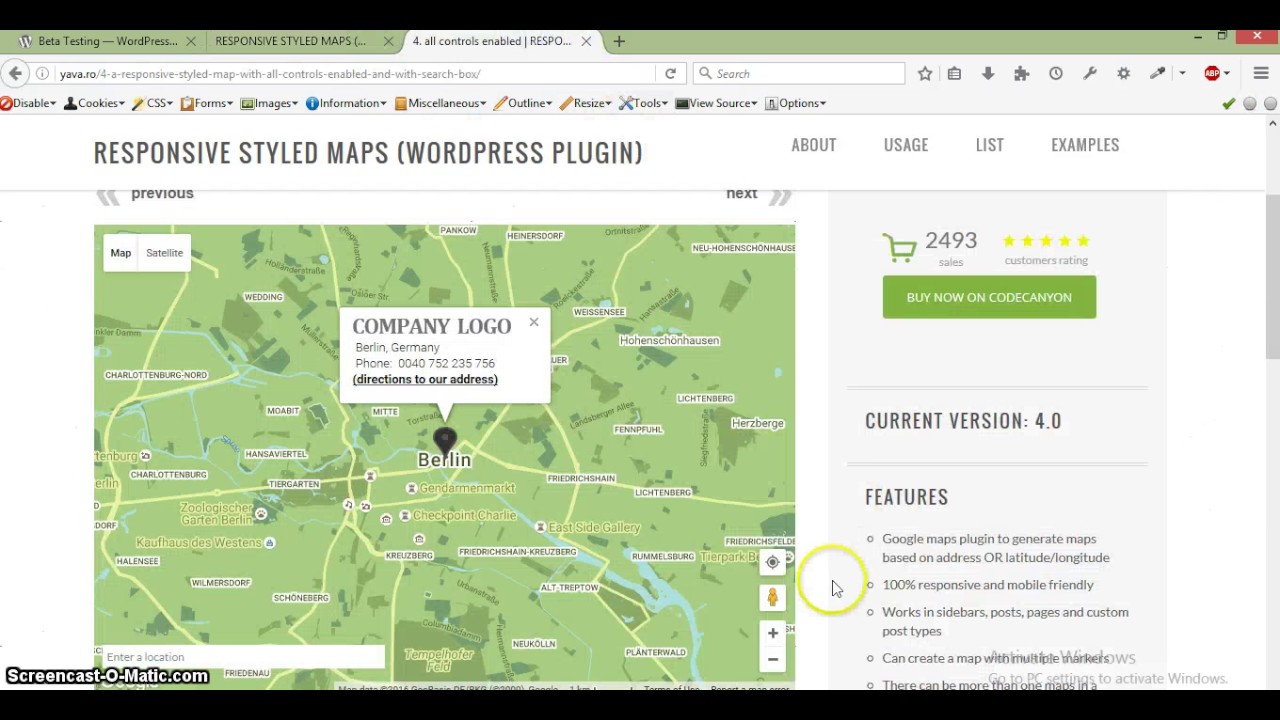
Task: Reload the page with the refresh icon
Action: coord(670,73)
